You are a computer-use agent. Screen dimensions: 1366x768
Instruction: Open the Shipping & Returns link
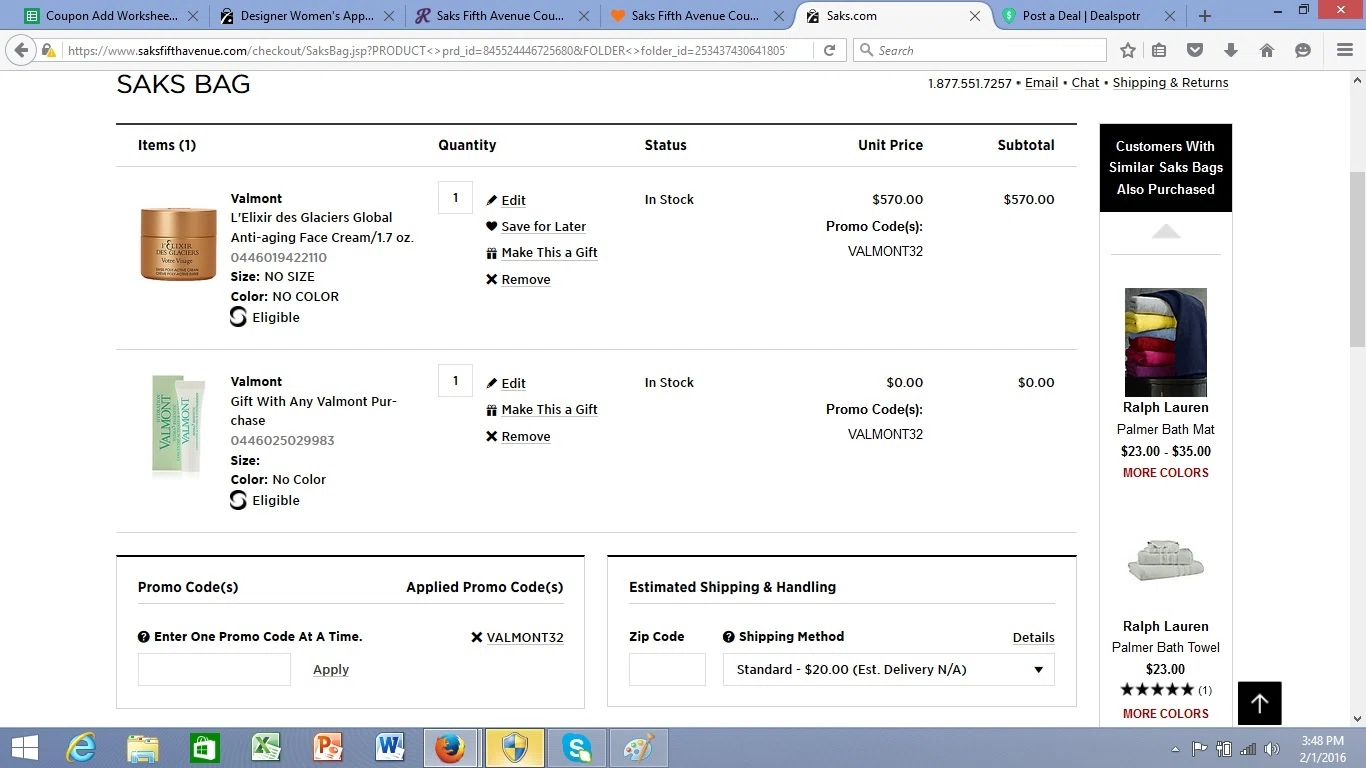point(1170,83)
